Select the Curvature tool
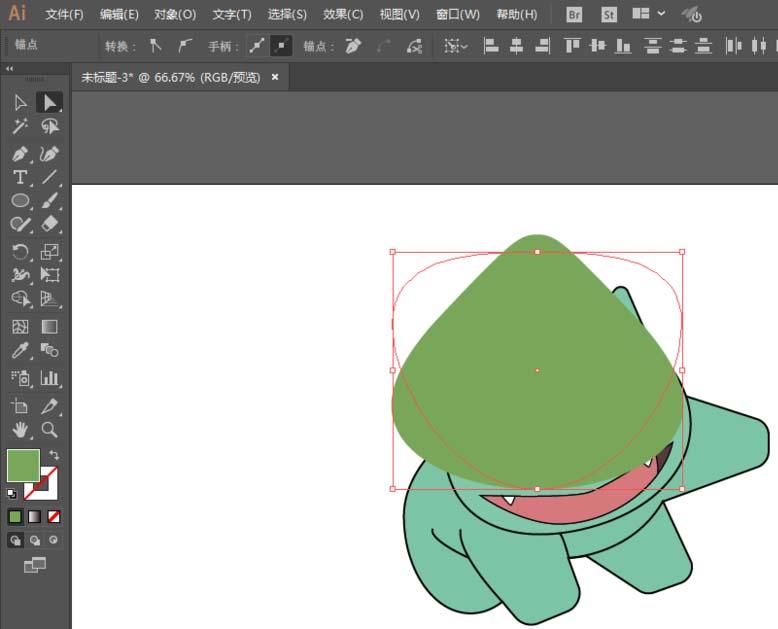778x629 pixels. (49, 154)
